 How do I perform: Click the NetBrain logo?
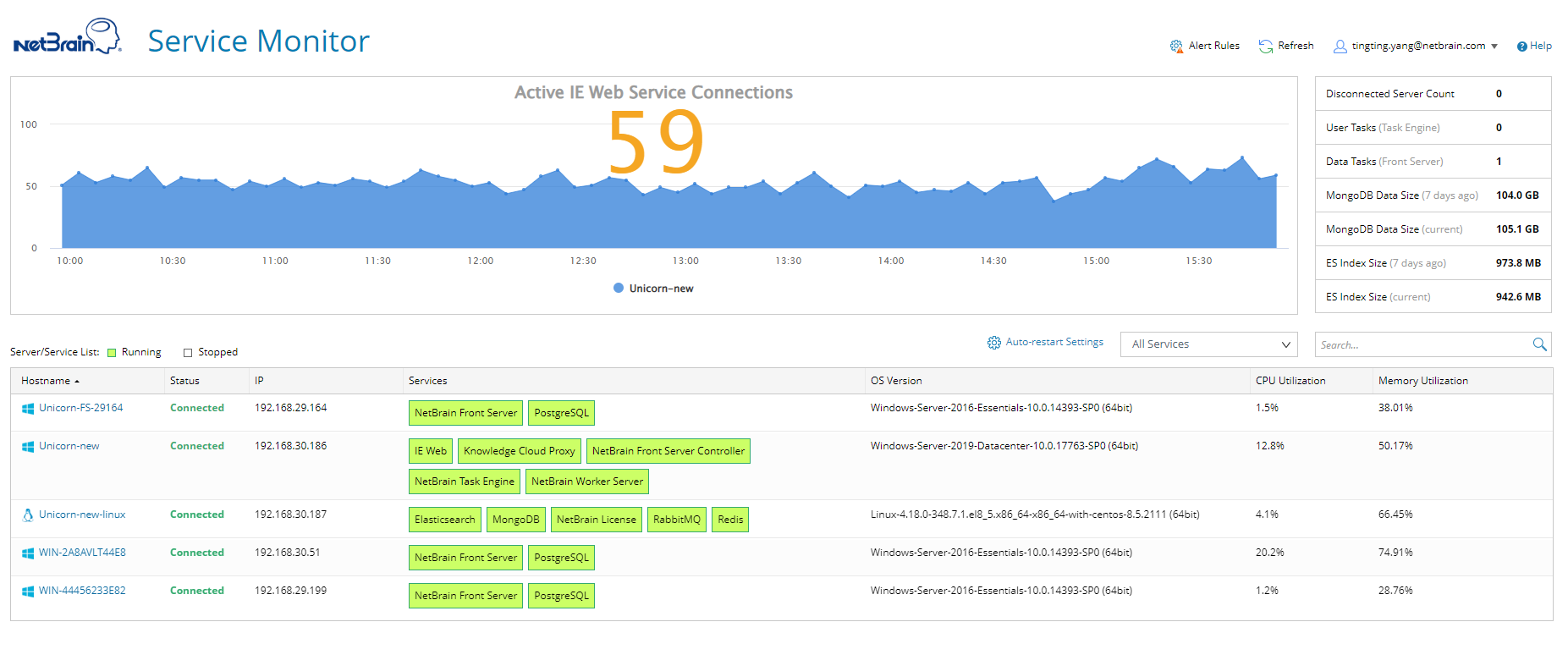68,37
